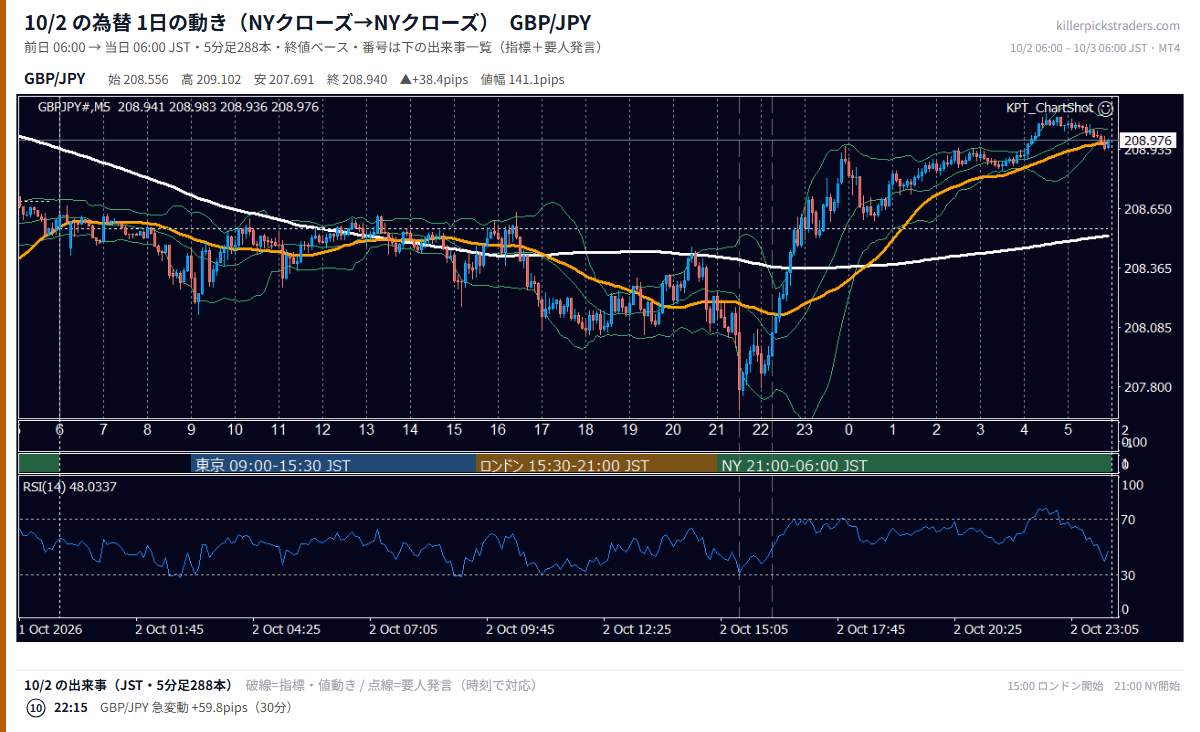Viewport: 1200px width, 732px height.
Task: Click the 21:00 NY開始 legend text
Action: point(1147,686)
